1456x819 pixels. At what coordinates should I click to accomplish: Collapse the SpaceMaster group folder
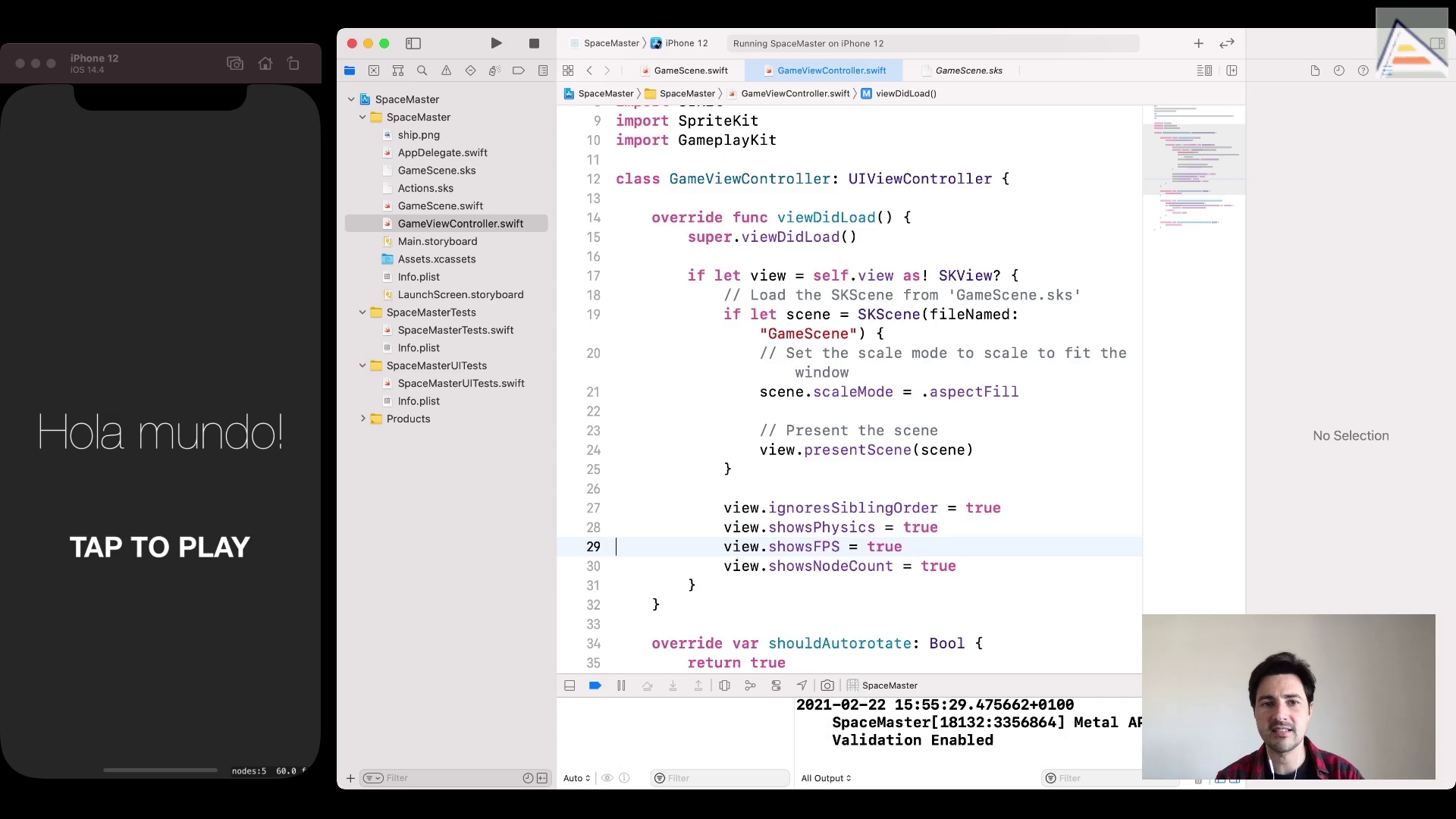[362, 118]
